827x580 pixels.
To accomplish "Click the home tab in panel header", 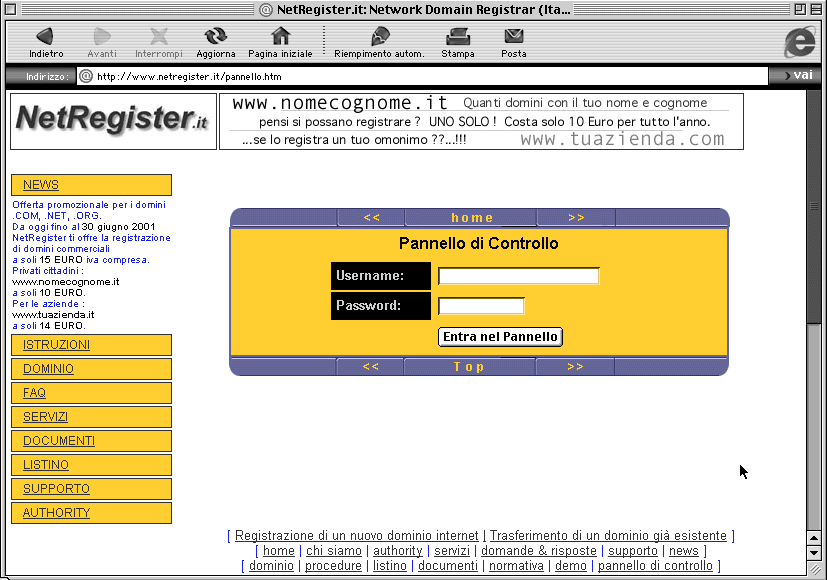I will tap(471, 218).
